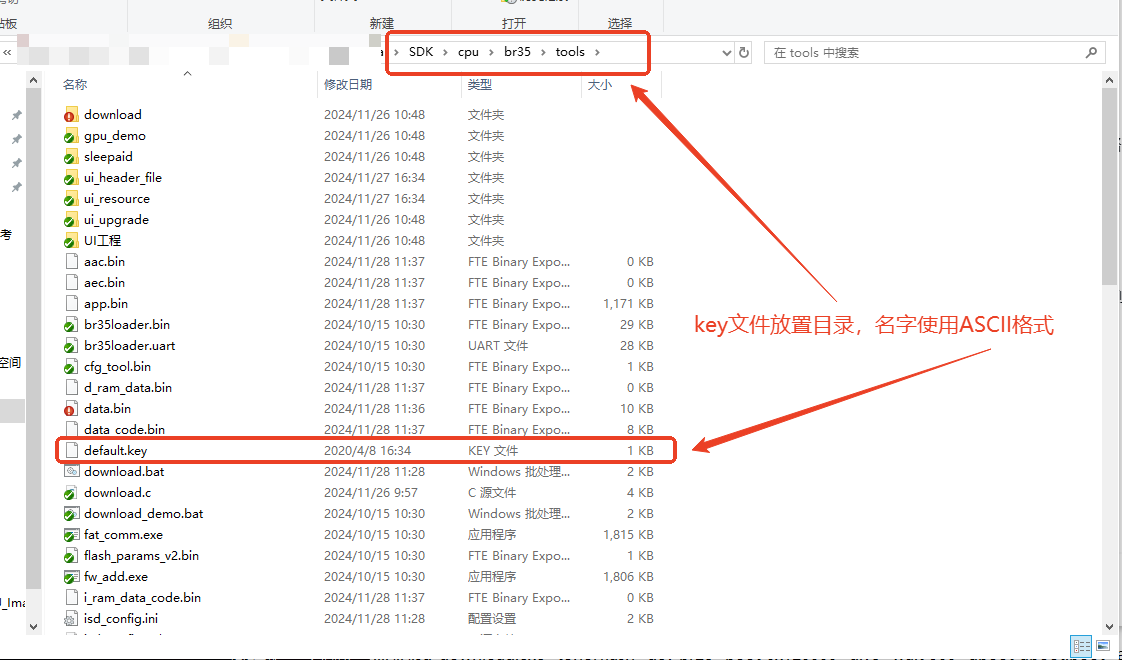Navigate to the cpu breadcrumb folder
The width and height of the screenshot is (1122, 660).
(x=469, y=52)
